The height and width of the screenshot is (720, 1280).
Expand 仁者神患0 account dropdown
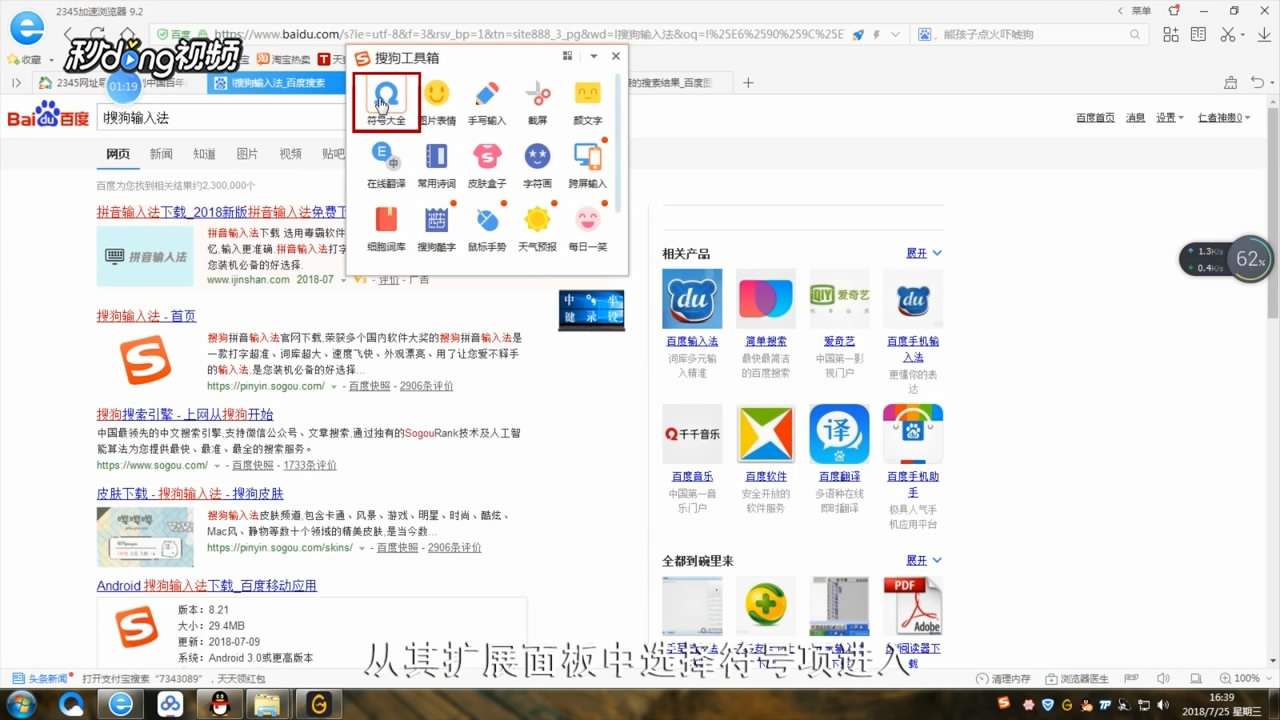[x=1224, y=118]
